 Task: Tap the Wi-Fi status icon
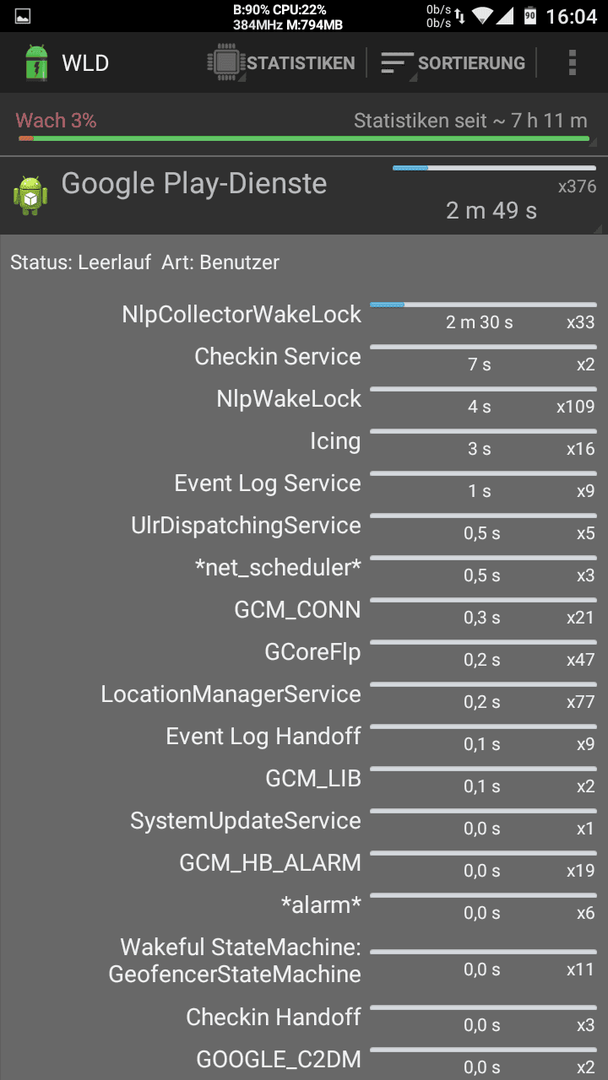tap(482, 16)
